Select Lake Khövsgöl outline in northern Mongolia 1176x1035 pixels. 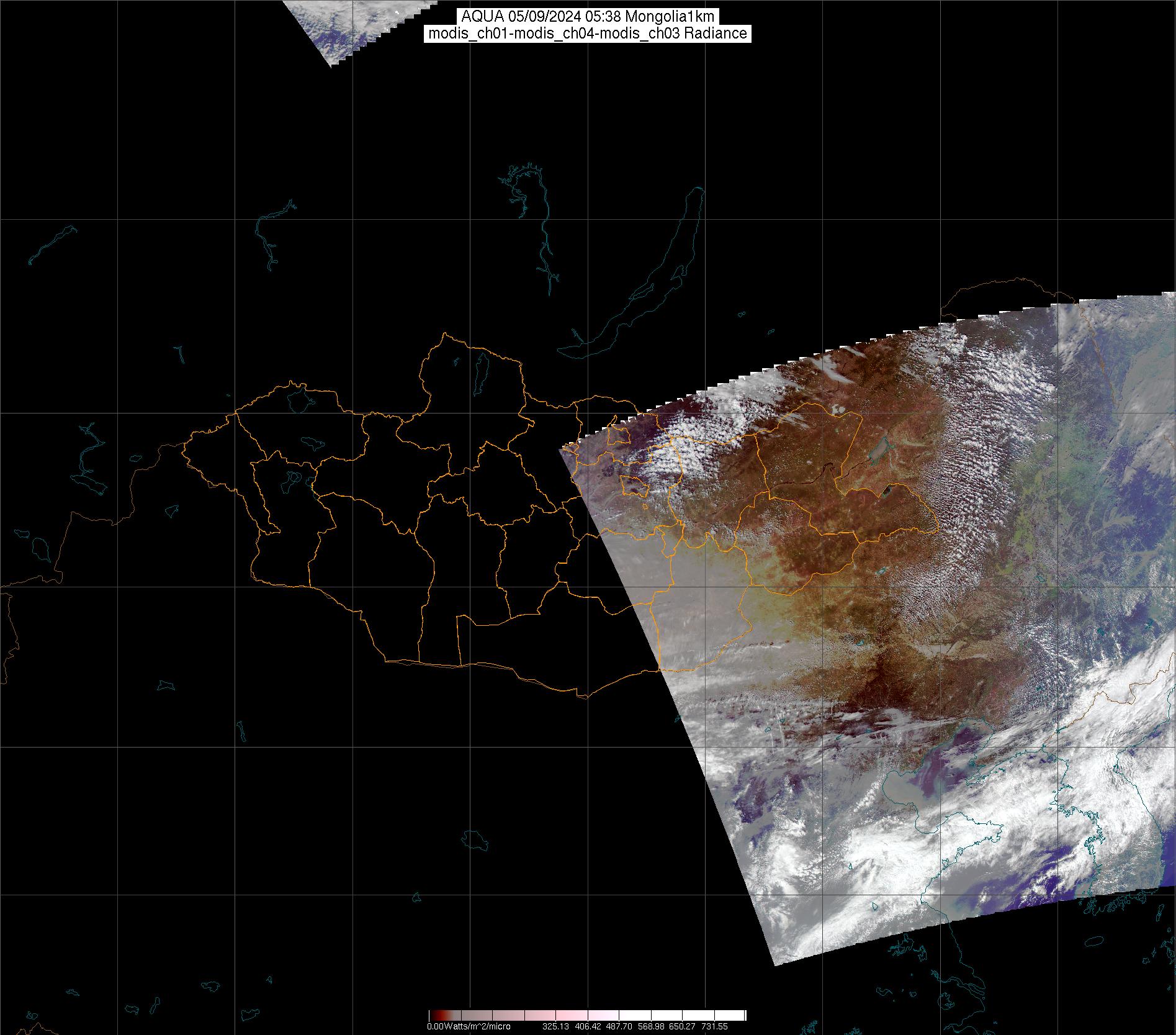pos(480,371)
